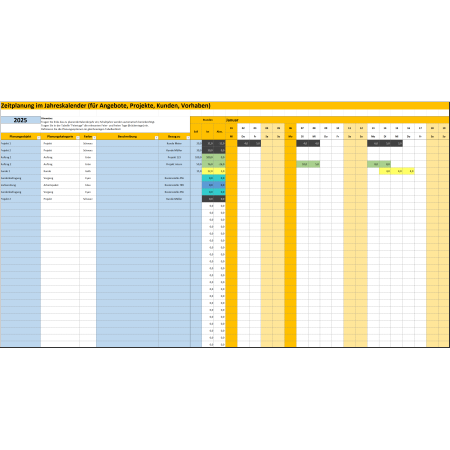Select the Ist hours column header
This screenshot has height=450, width=450.
click(208, 132)
